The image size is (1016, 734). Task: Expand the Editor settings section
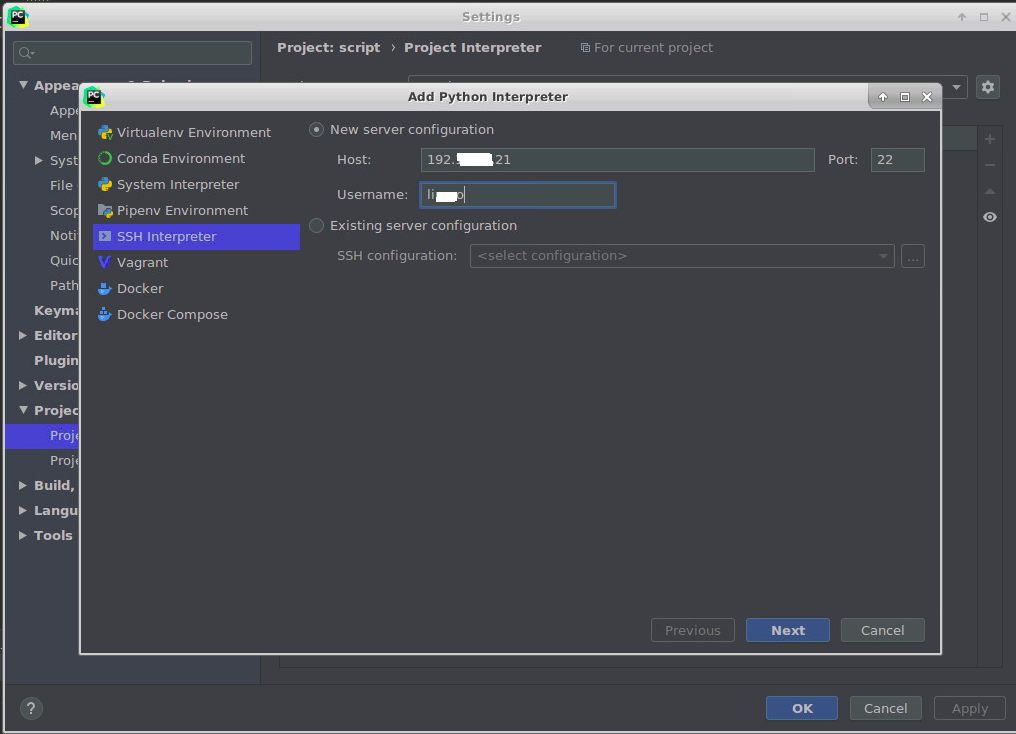(23, 335)
